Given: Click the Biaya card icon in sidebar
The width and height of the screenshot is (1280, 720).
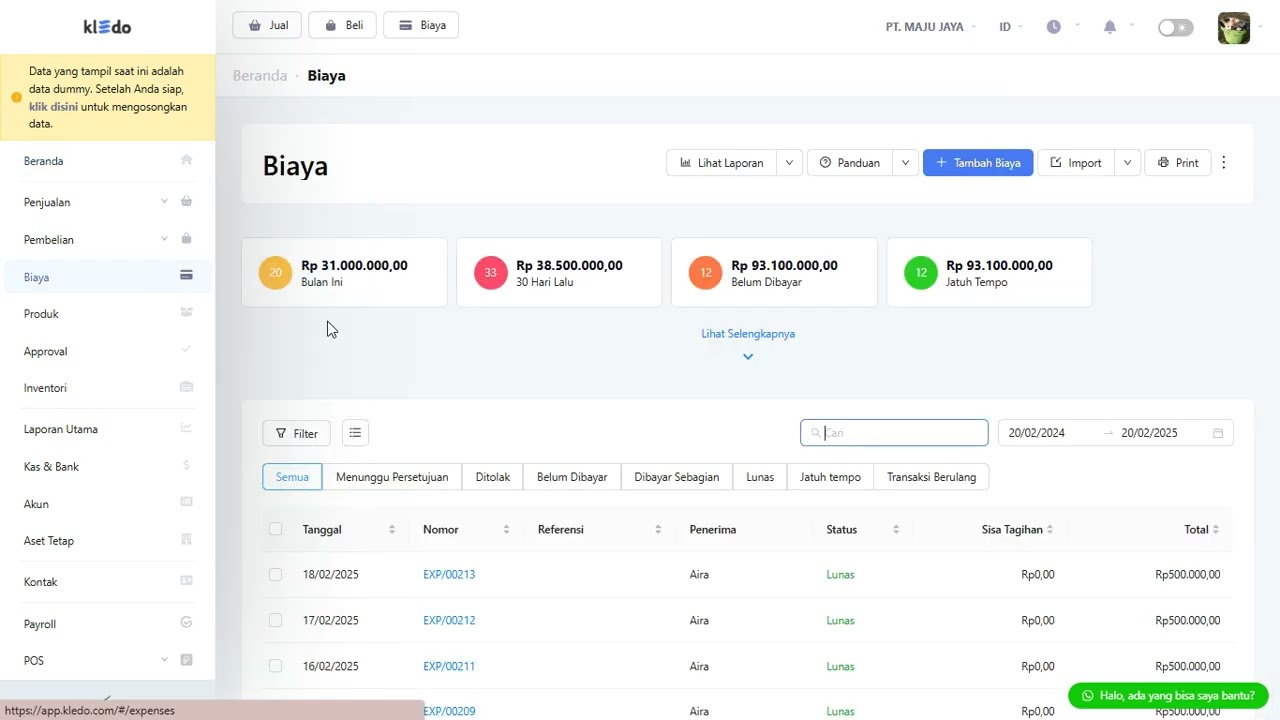Looking at the screenshot, I should [186, 275].
